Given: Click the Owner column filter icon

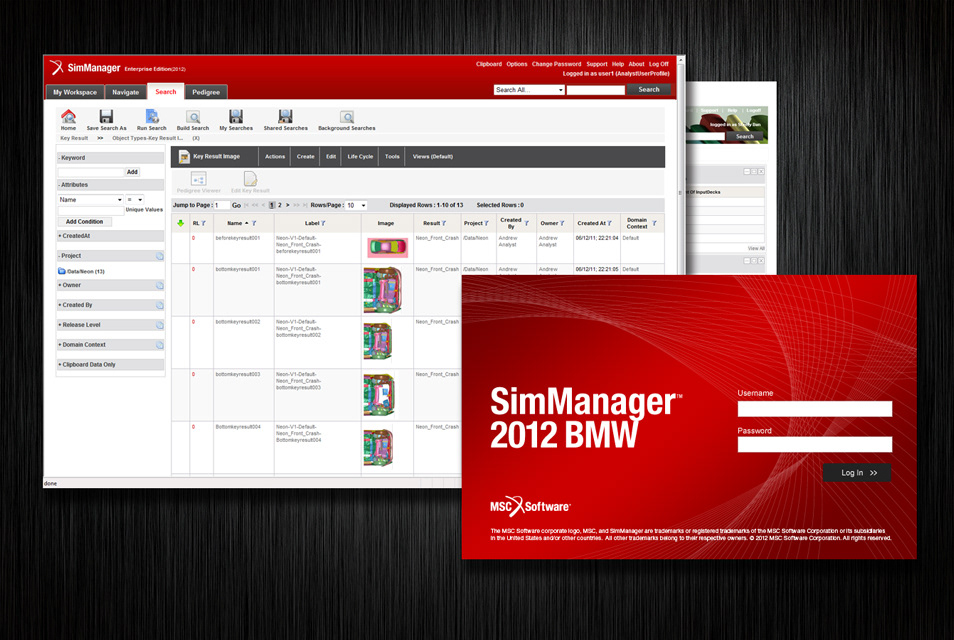Looking at the screenshot, I should click(x=562, y=223).
